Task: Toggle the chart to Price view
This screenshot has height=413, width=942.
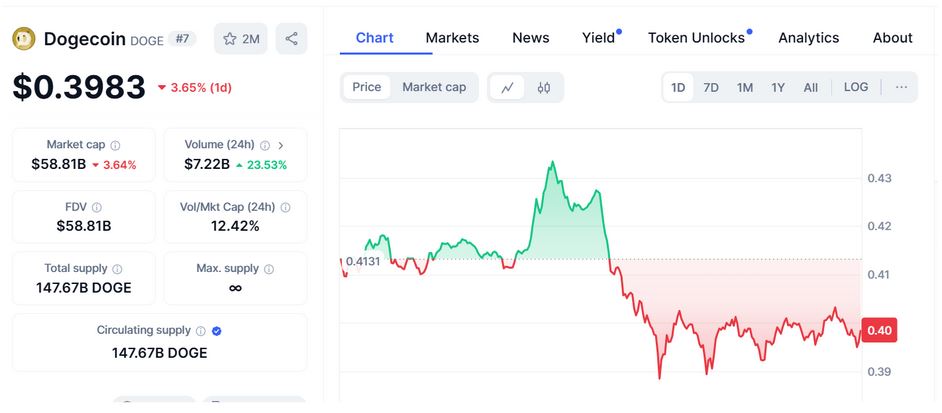Action: pos(367,87)
